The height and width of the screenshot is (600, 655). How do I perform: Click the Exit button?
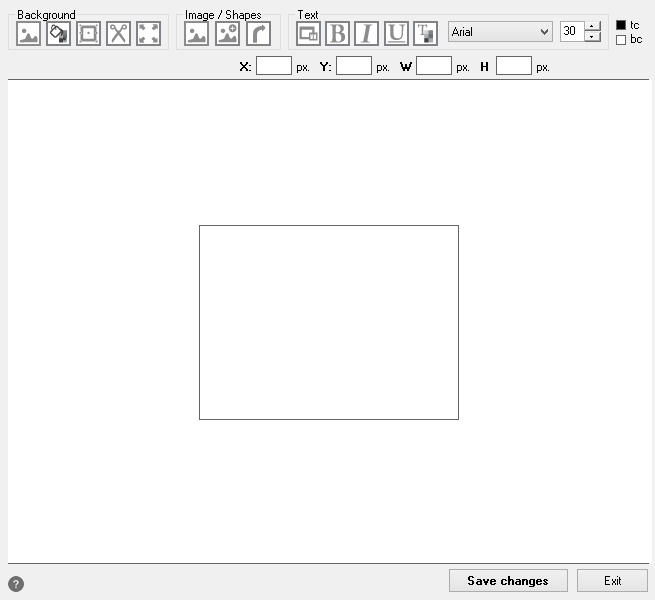612,581
